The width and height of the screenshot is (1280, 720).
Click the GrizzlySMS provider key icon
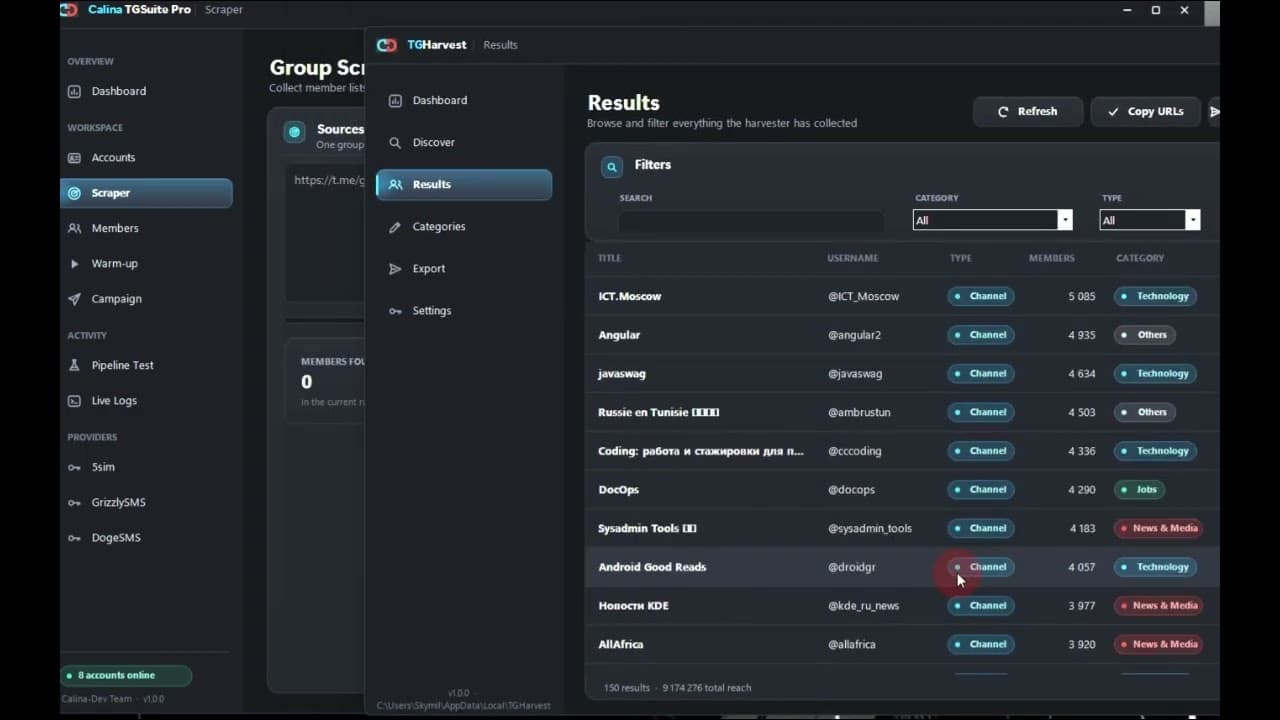(x=74, y=503)
